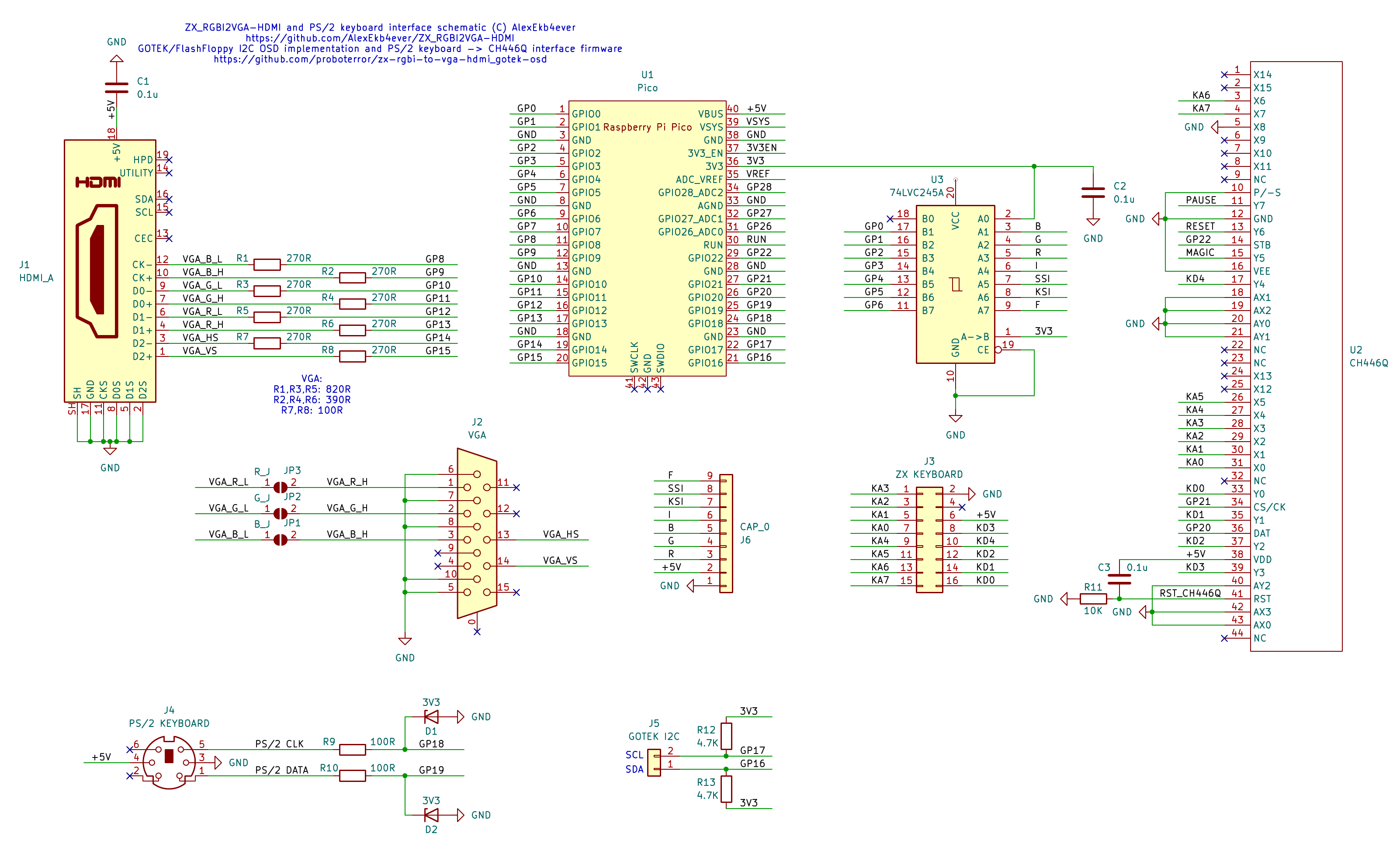The image size is (1400, 861).
Task: Click the VGA D-sub connector body J2
Action: point(477,533)
